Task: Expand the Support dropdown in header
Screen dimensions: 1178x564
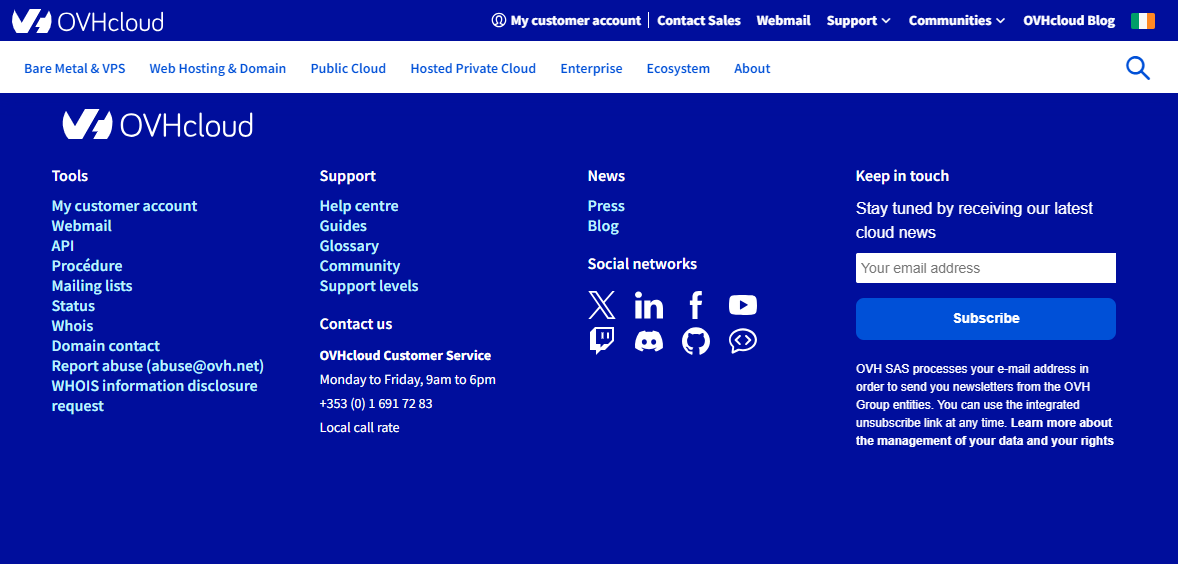Action: [x=858, y=21]
